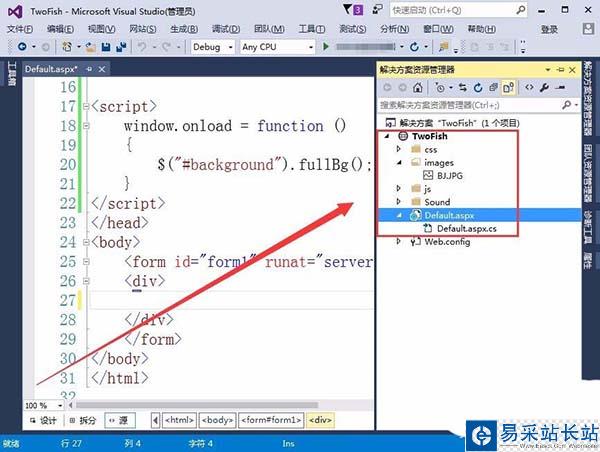Click the View Code icon in Solution Explorer
Image resolution: width=600 pixels, height=452 pixels.
pos(529,88)
